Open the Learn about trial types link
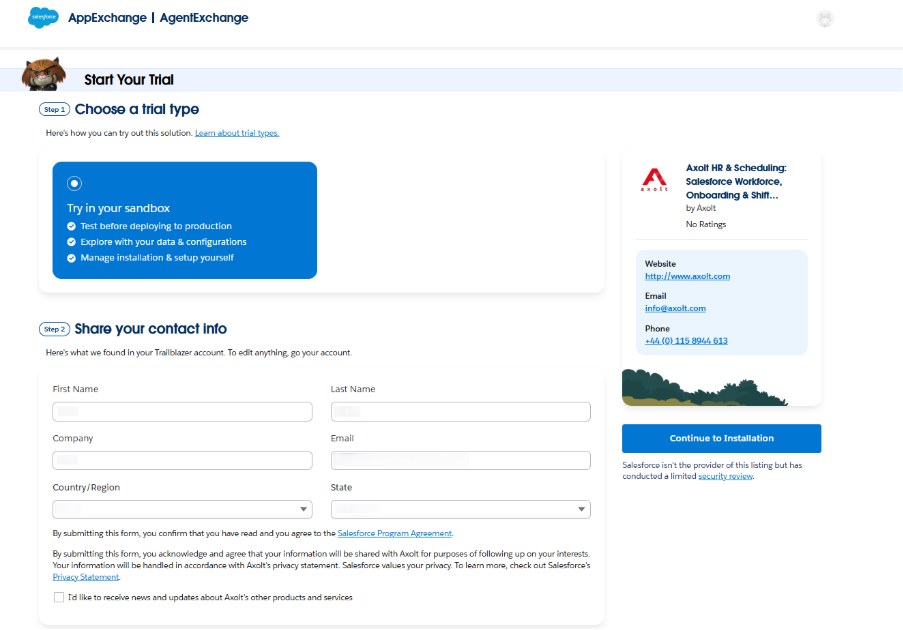Screen dimensions: 903x630 click(x=237, y=133)
